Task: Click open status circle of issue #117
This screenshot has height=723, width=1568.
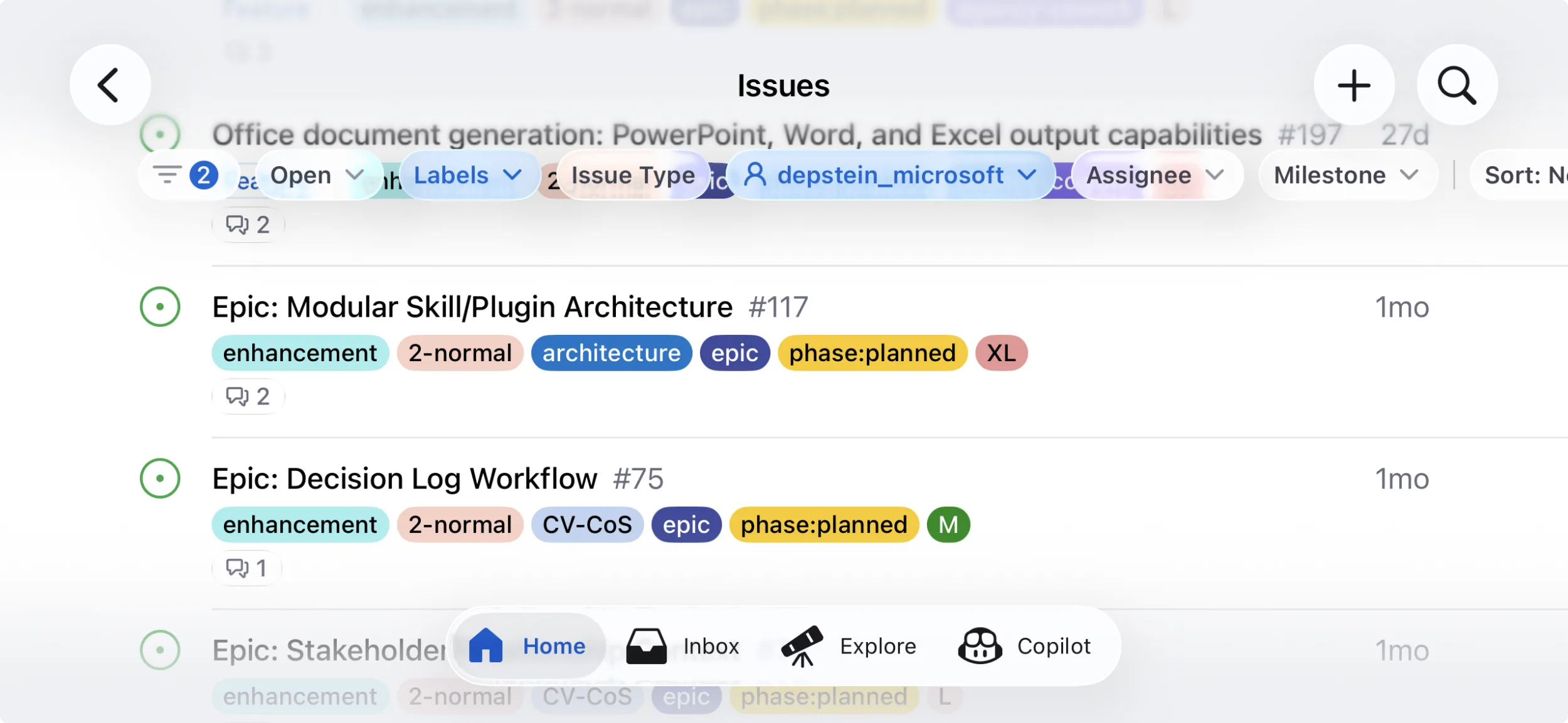Action: (x=160, y=307)
